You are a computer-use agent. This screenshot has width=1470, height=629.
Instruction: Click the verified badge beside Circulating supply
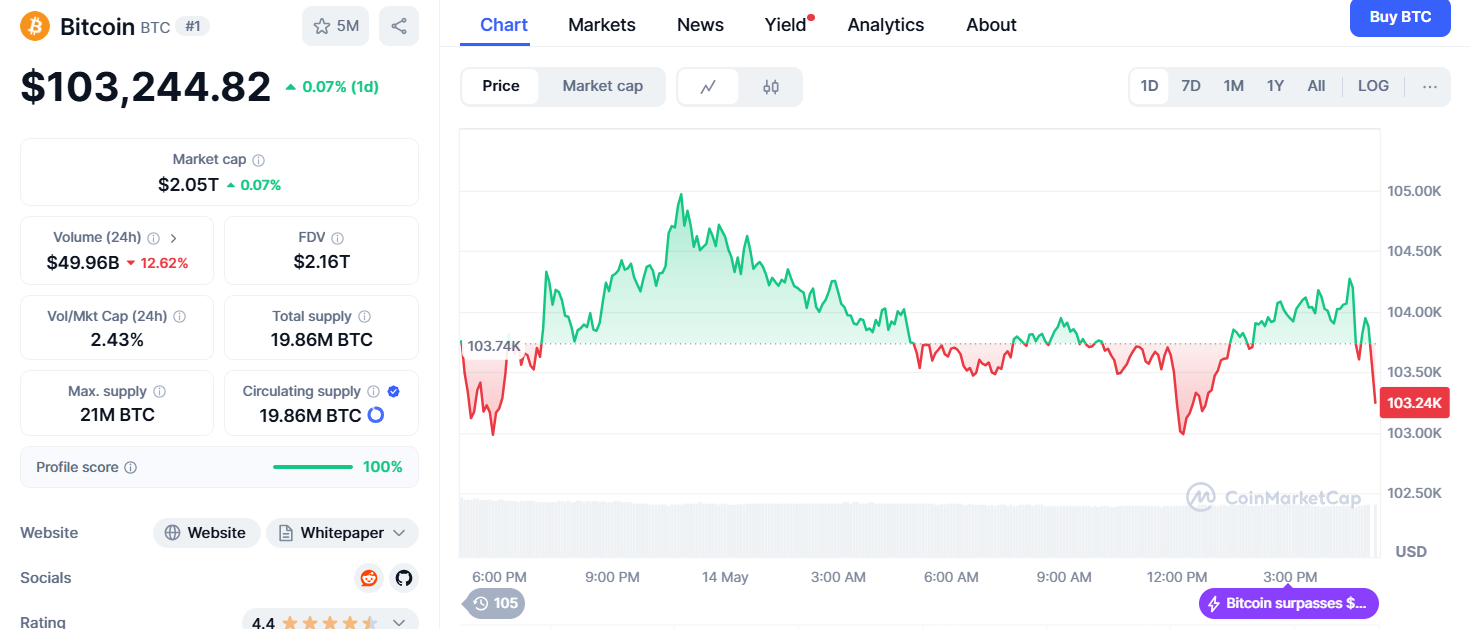pos(394,392)
